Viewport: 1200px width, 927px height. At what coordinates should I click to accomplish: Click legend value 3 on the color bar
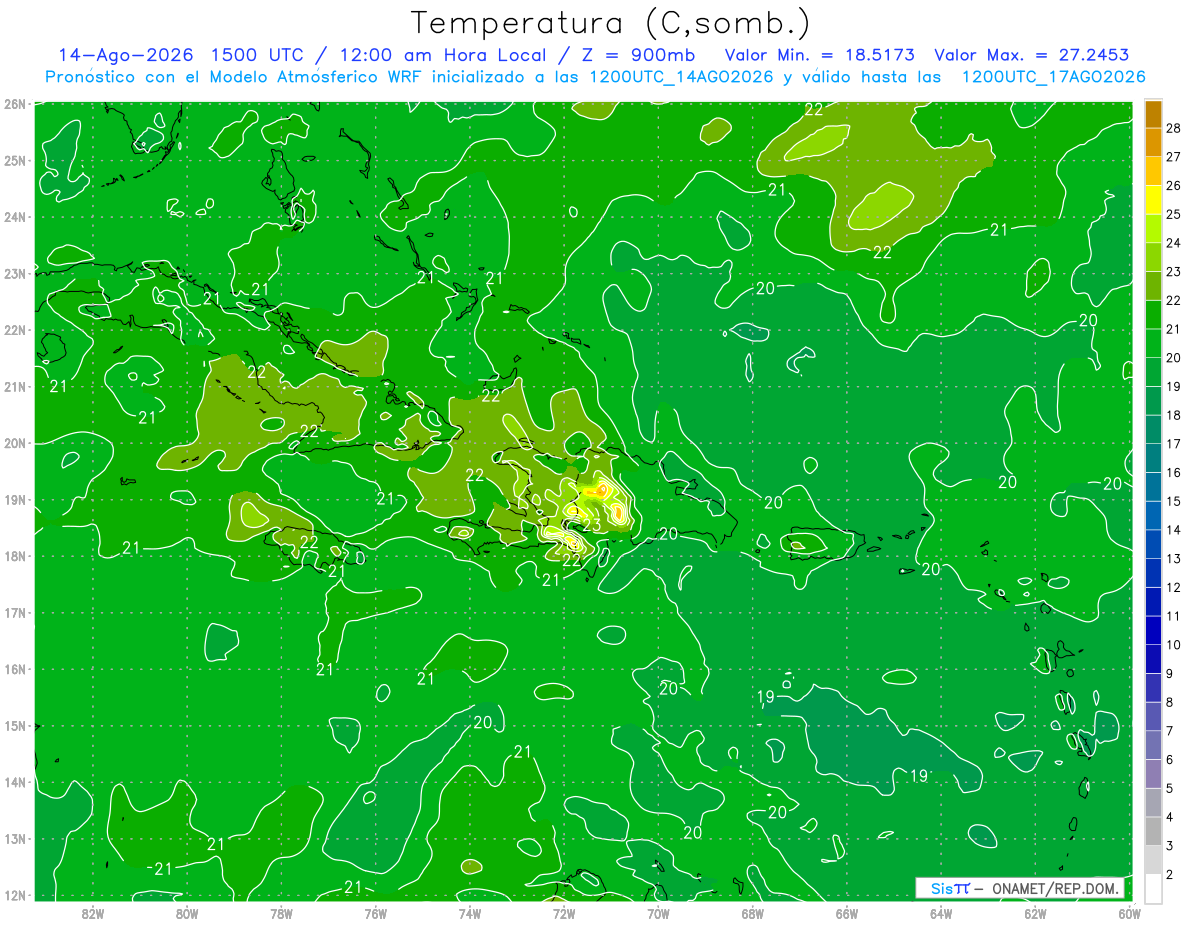coord(1170,846)
